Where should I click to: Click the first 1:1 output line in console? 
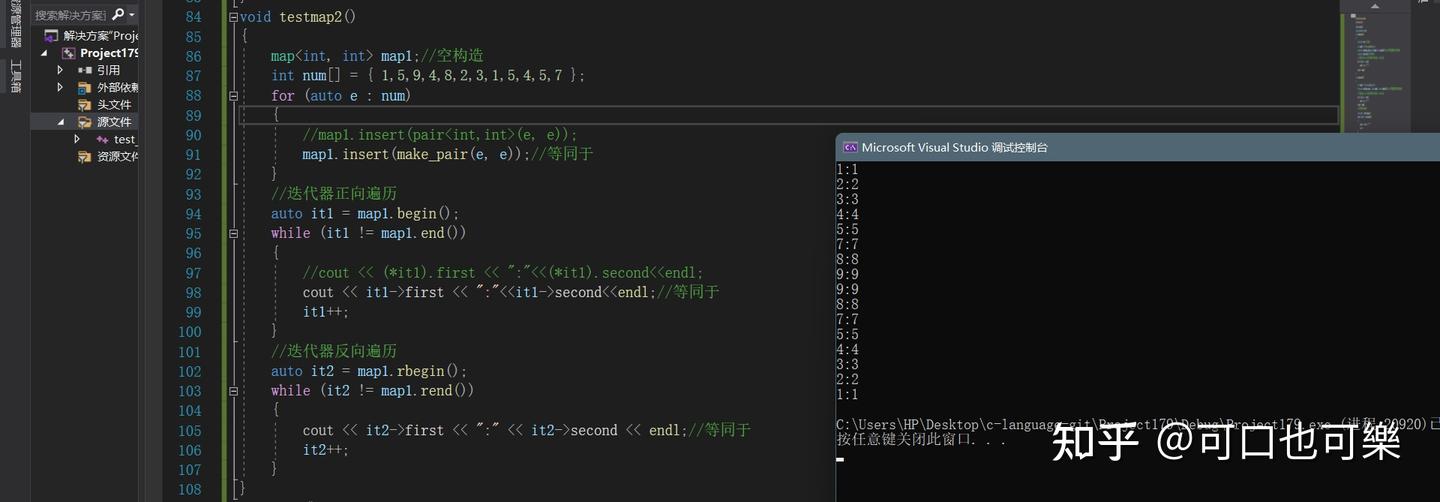click(x=847, y=169)
